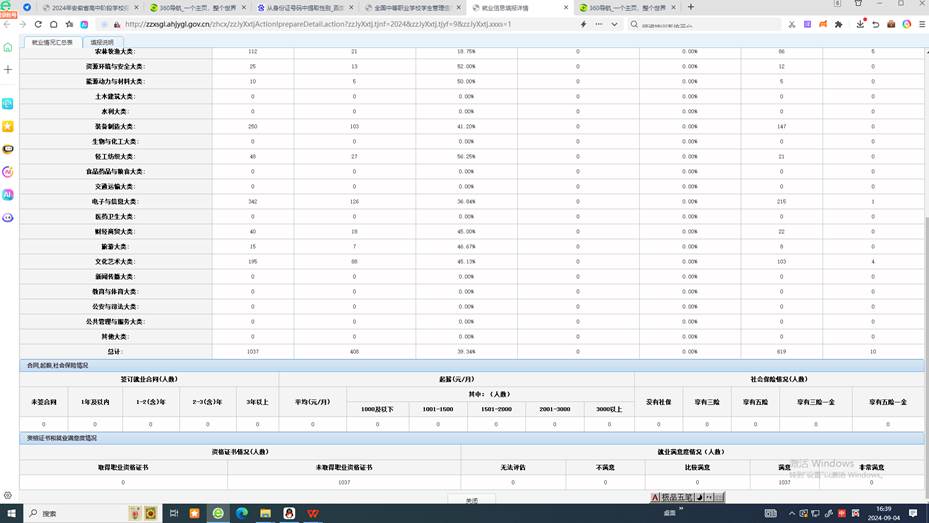Screen dimensions: 929x523
Task: Click the 电子与信息大类 row label
Action: point(115,202)
